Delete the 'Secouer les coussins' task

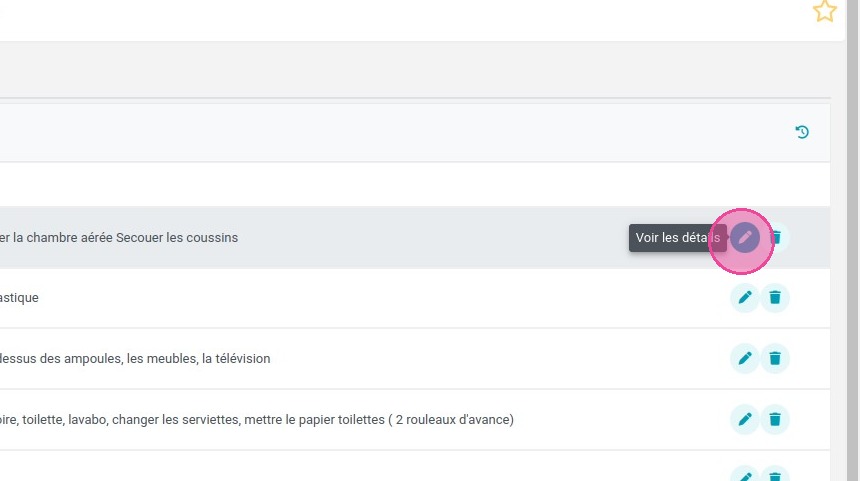coord(775,237)
